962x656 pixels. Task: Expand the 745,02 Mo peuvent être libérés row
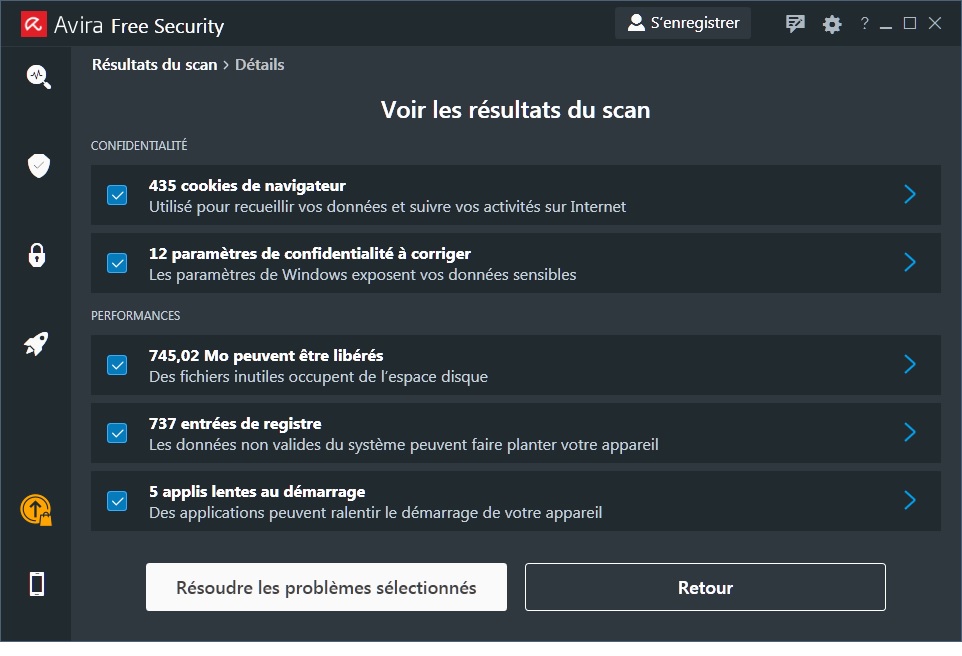click(909, 365)
